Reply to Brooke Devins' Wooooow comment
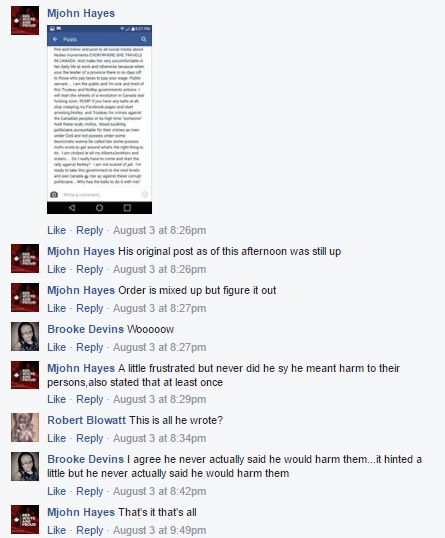This screenshot has width=445, height=538. click(90, 347)
